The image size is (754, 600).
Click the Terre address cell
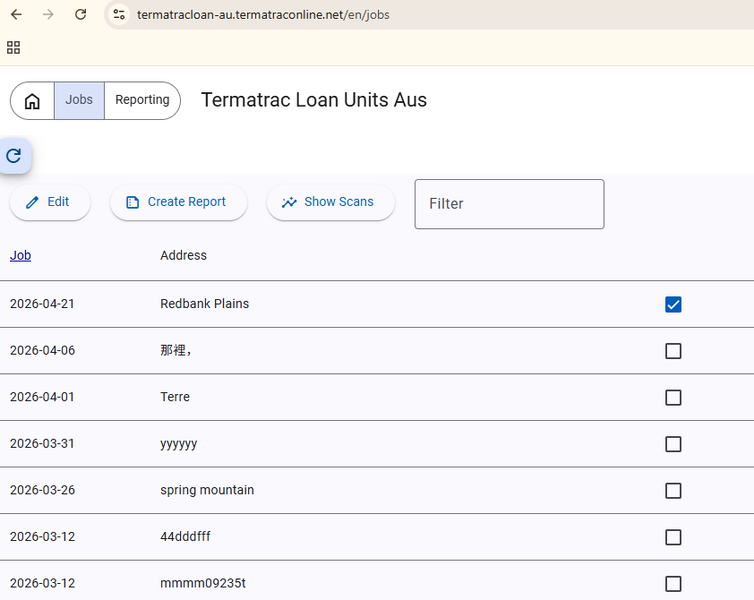(x=175, y=397)
